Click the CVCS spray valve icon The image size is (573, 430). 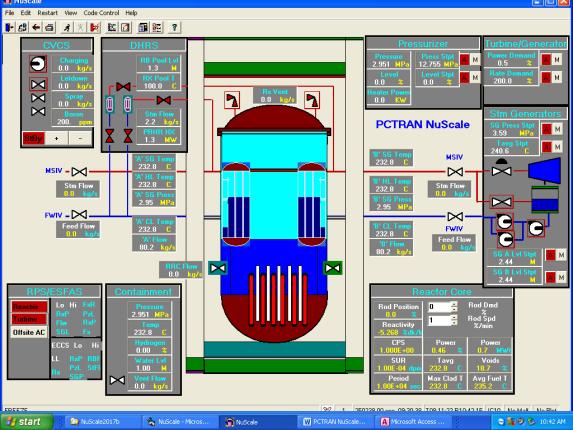(x=38, y=98)
